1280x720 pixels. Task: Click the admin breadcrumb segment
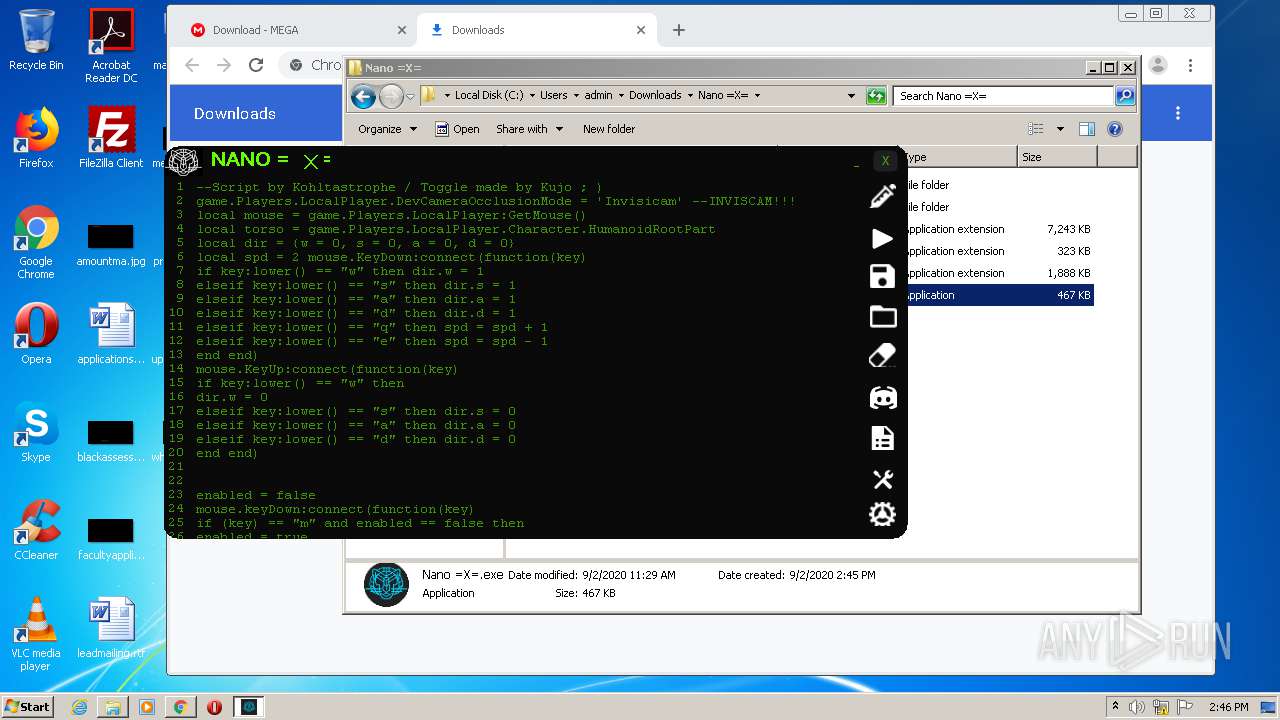tap(598, 96)
